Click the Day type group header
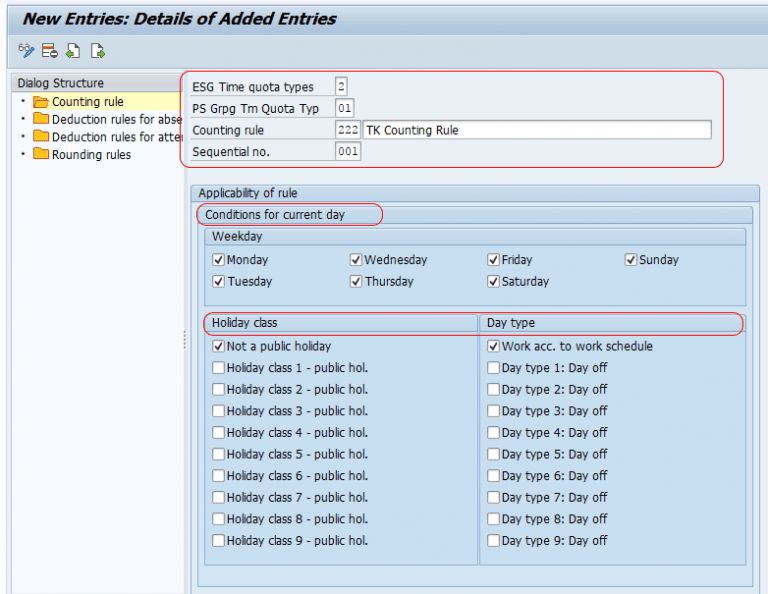This screenshot has height=594, width=768. pos(612,323)
